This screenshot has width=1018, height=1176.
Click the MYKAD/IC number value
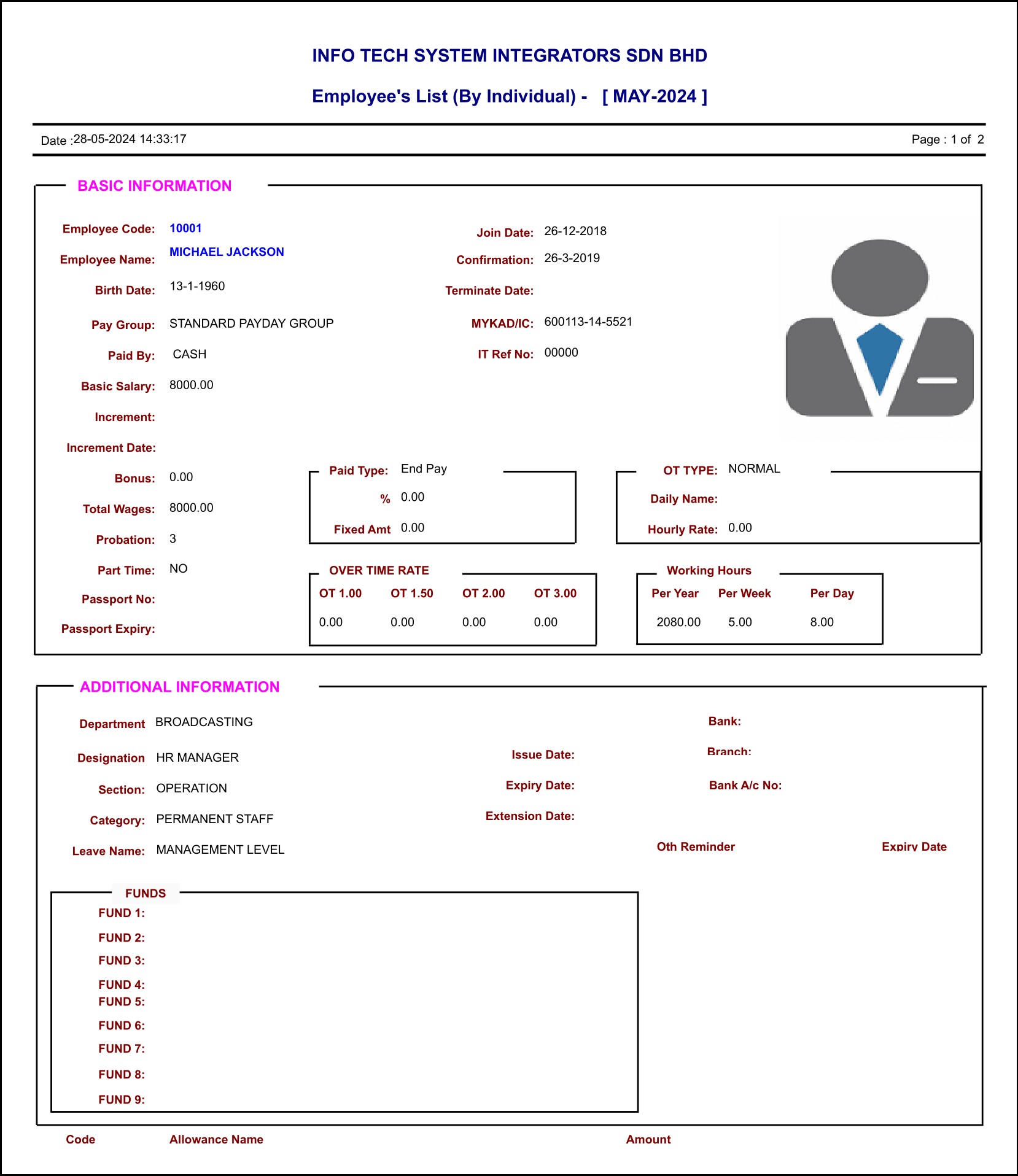click(588, 322)
